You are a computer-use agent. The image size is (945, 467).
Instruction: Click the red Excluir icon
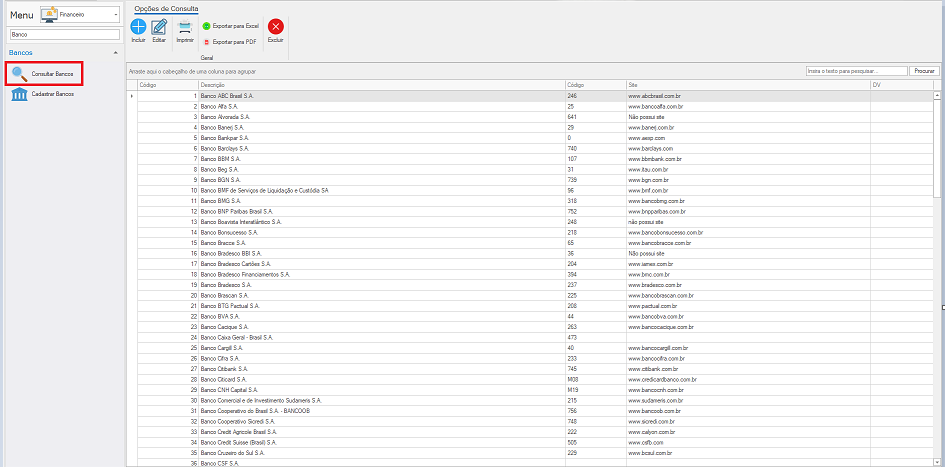tap(275, 27)
